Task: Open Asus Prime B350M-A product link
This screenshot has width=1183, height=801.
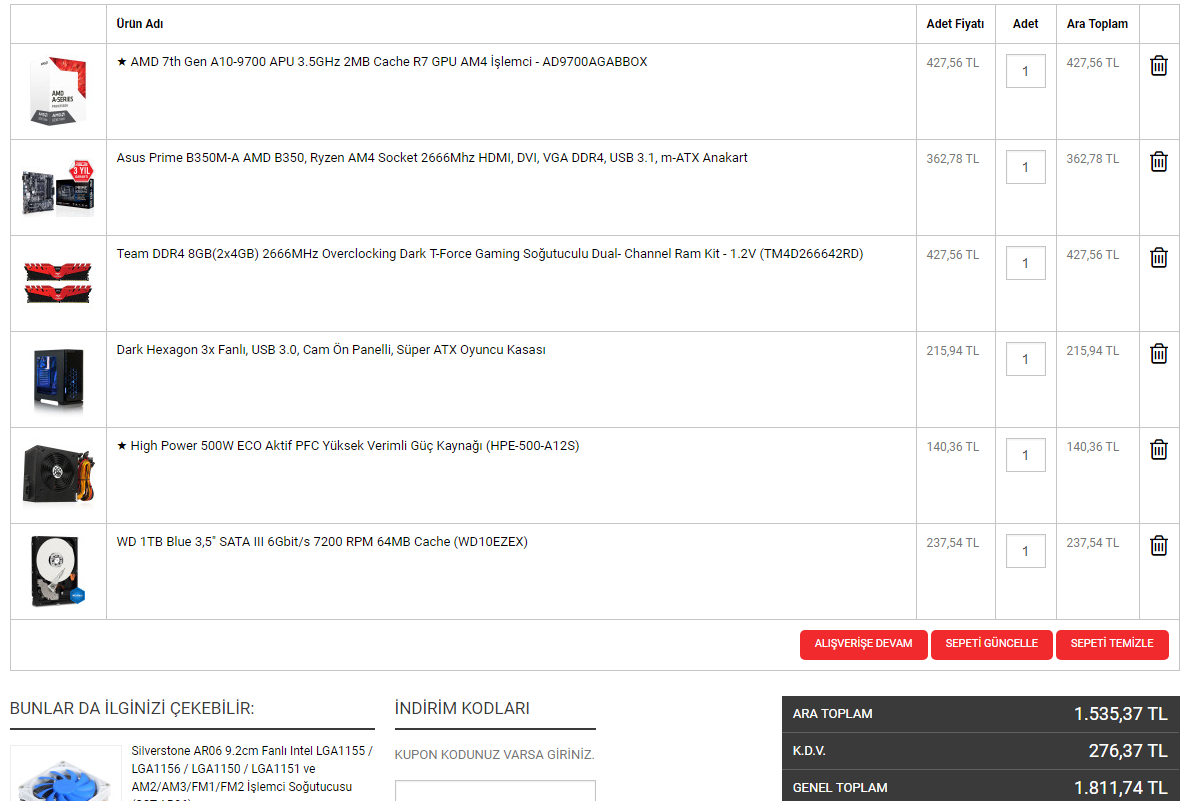Action: point(432,158)
